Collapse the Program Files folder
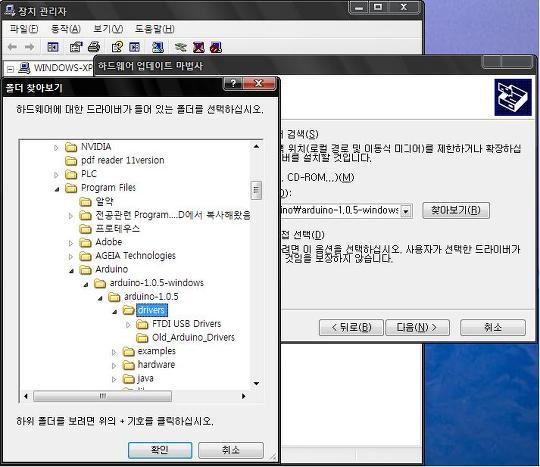This screenshot has height=467, width=540. [x=57, y=189]
